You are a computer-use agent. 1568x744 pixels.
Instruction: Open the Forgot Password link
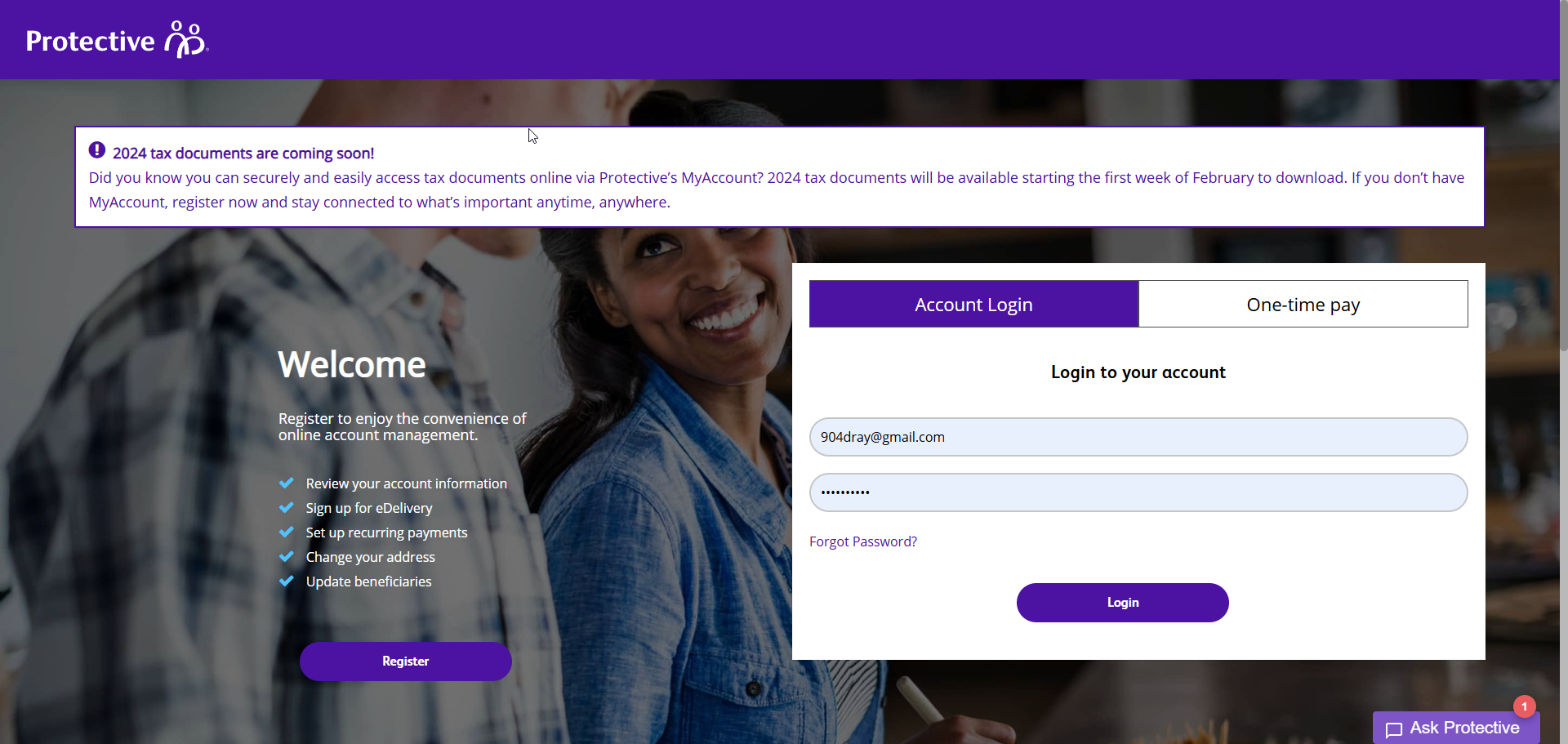(x=863, y=541)
